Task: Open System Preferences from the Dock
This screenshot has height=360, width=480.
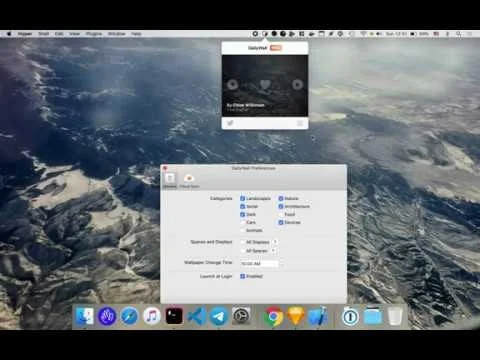Action: tap(241, 315)
